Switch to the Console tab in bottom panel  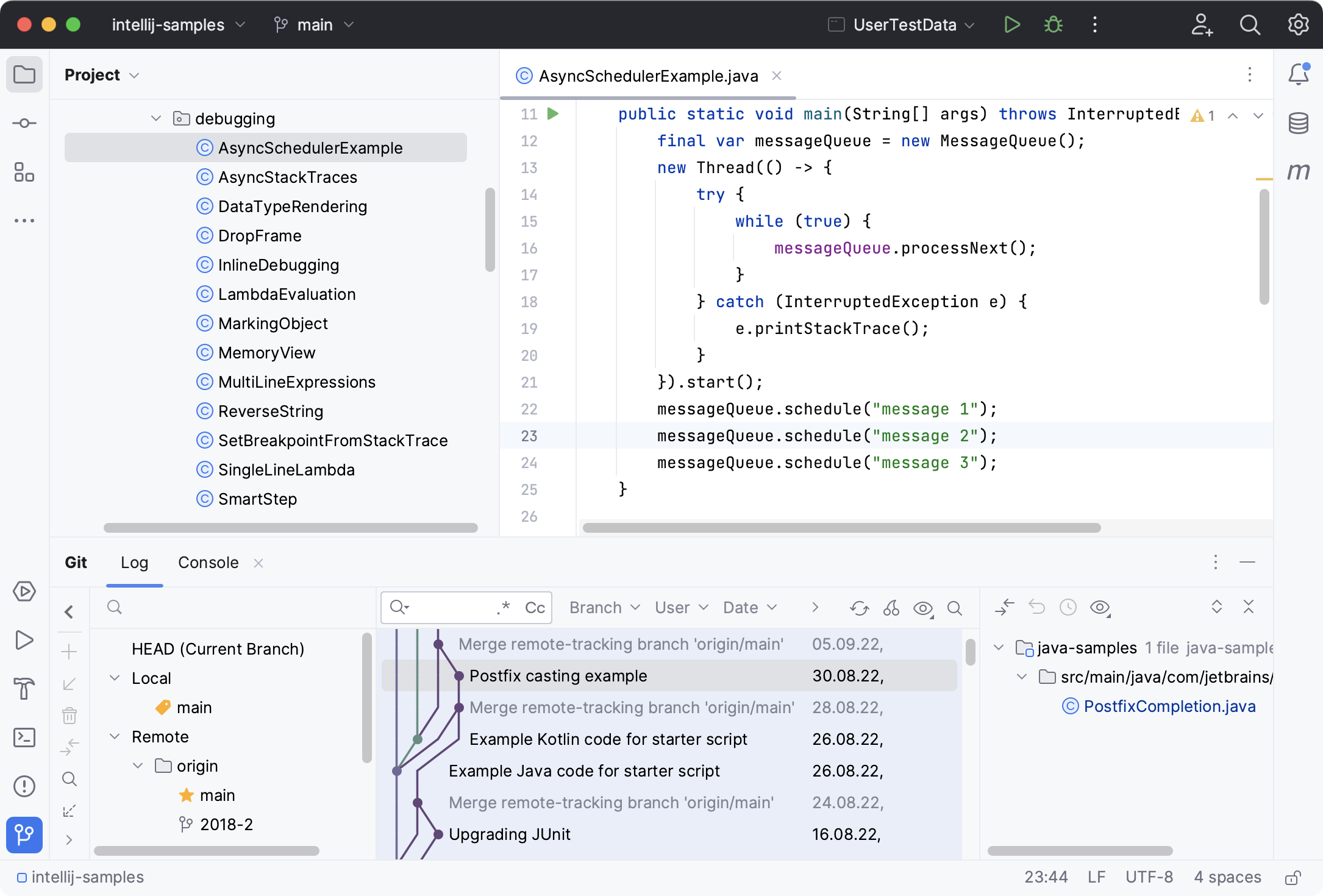(208, 562)
